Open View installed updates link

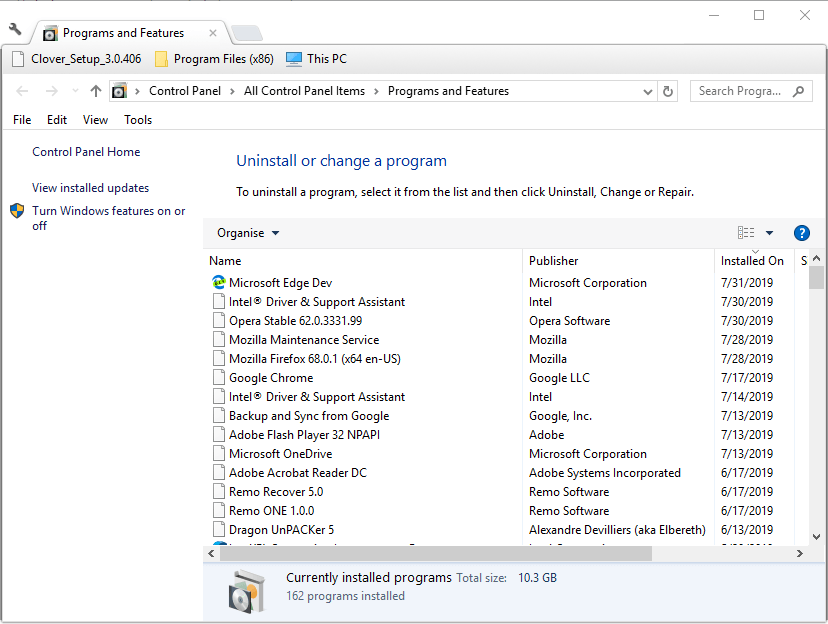click(90, 188)
